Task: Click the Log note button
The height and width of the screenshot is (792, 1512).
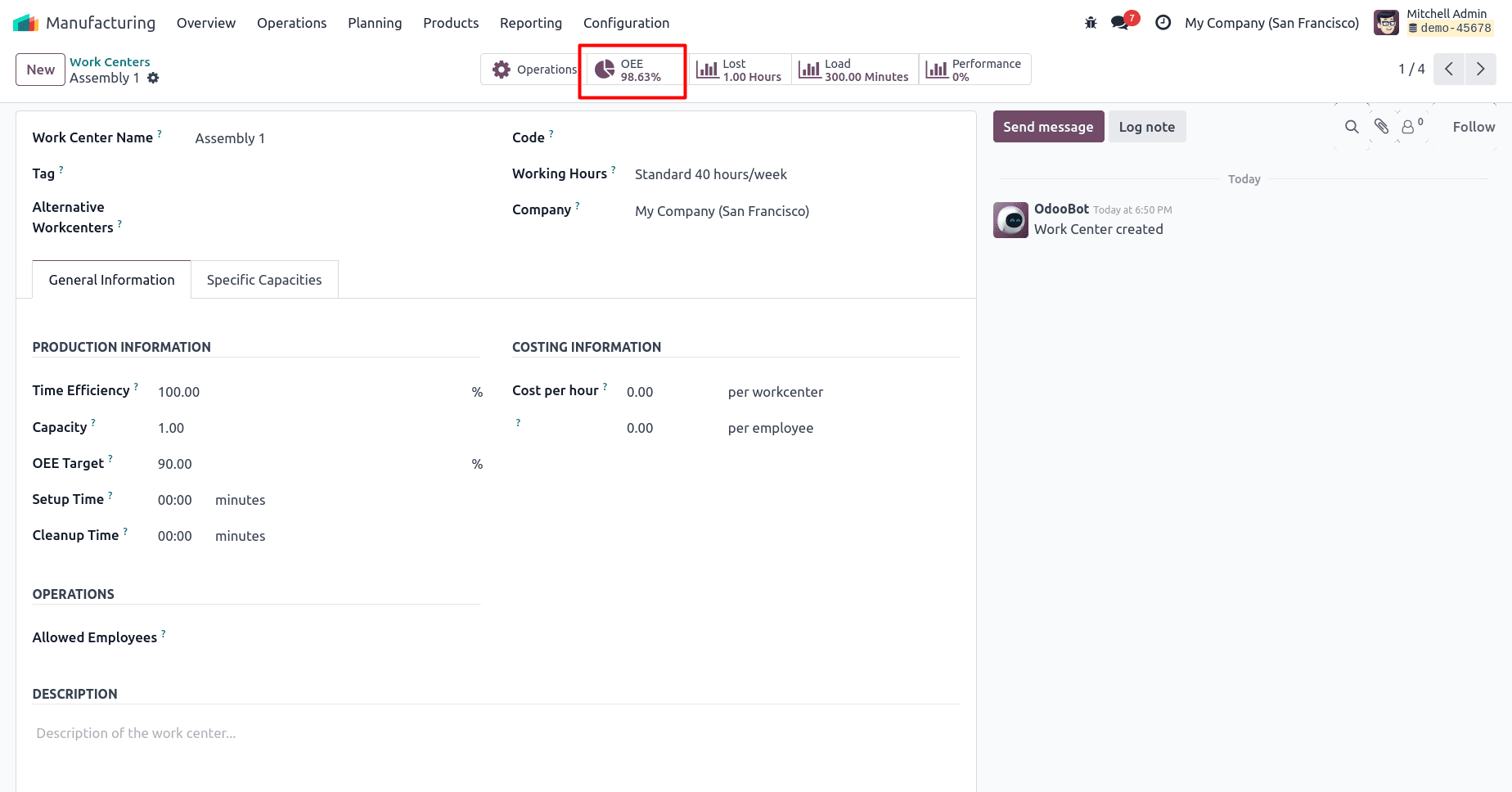Action: 1147,127
